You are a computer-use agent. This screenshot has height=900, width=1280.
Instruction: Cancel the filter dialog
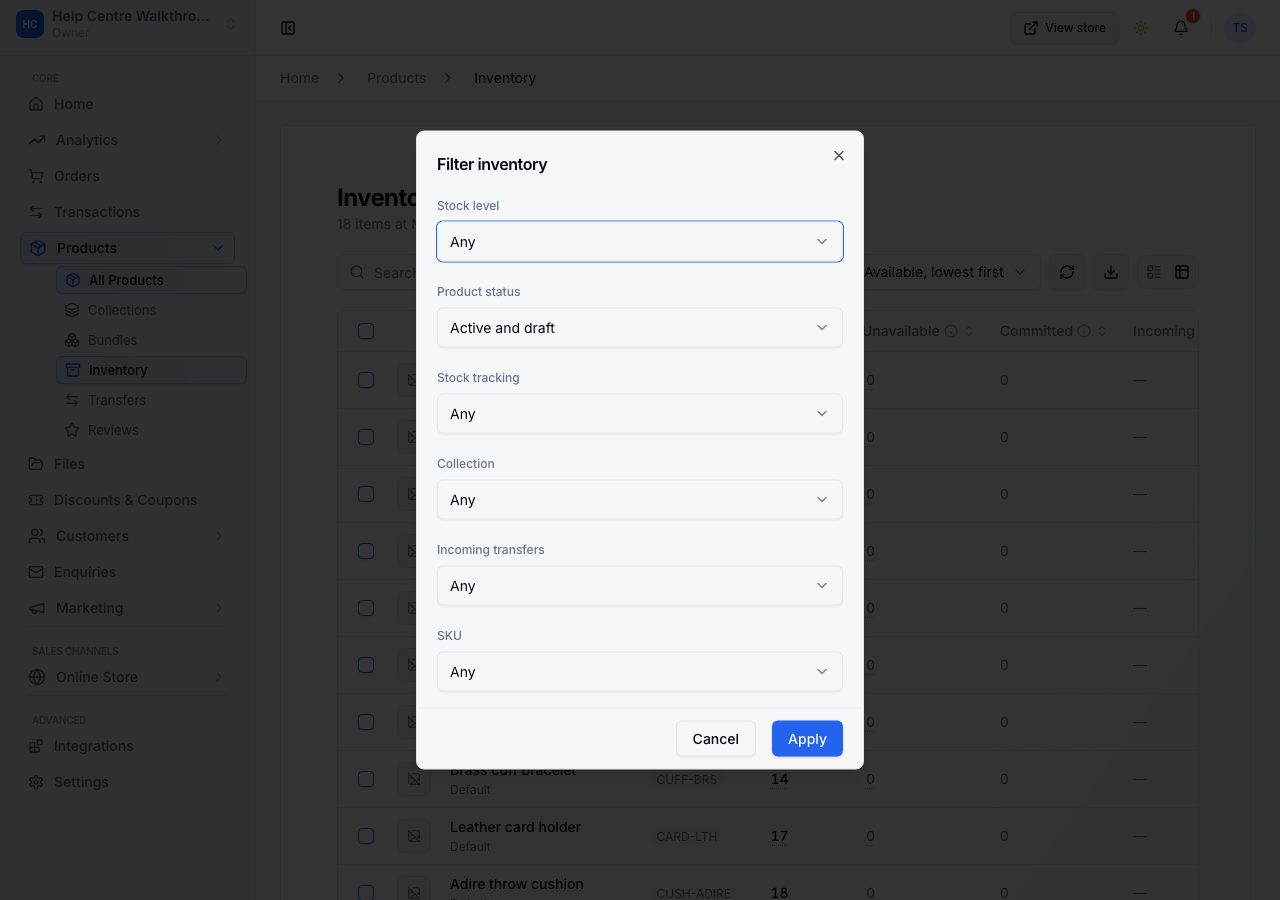[716, 739]
